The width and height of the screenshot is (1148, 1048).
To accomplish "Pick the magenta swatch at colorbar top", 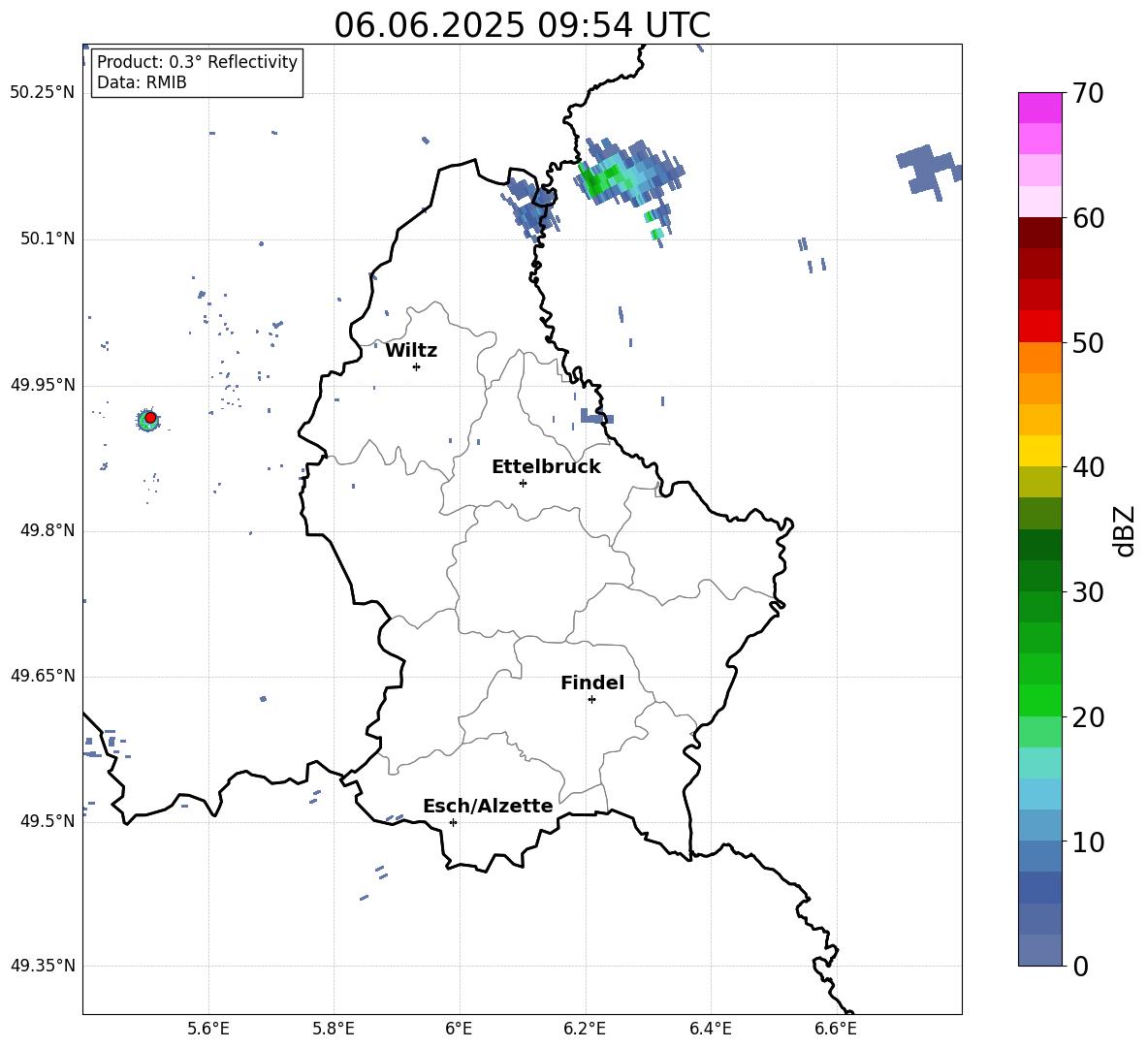I will pyautogui.click(x=1039, y=108).
